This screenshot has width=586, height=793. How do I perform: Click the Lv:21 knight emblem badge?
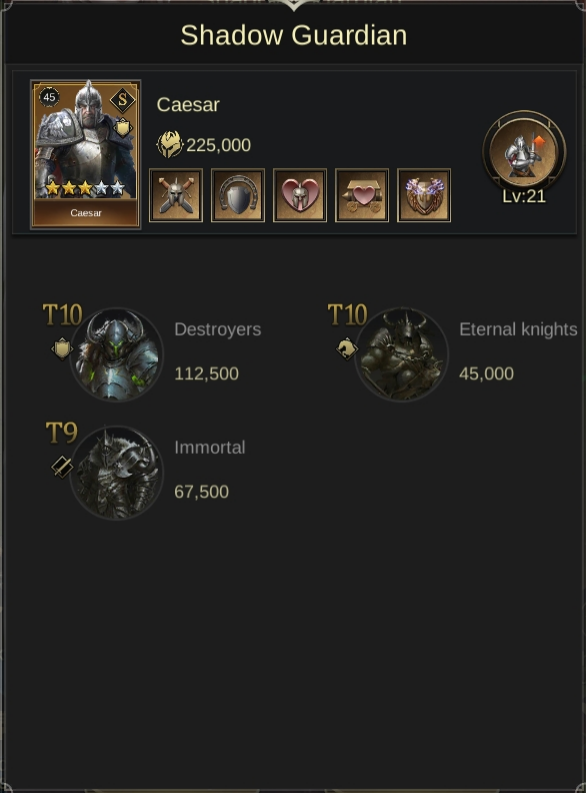(x=524, y=152)
